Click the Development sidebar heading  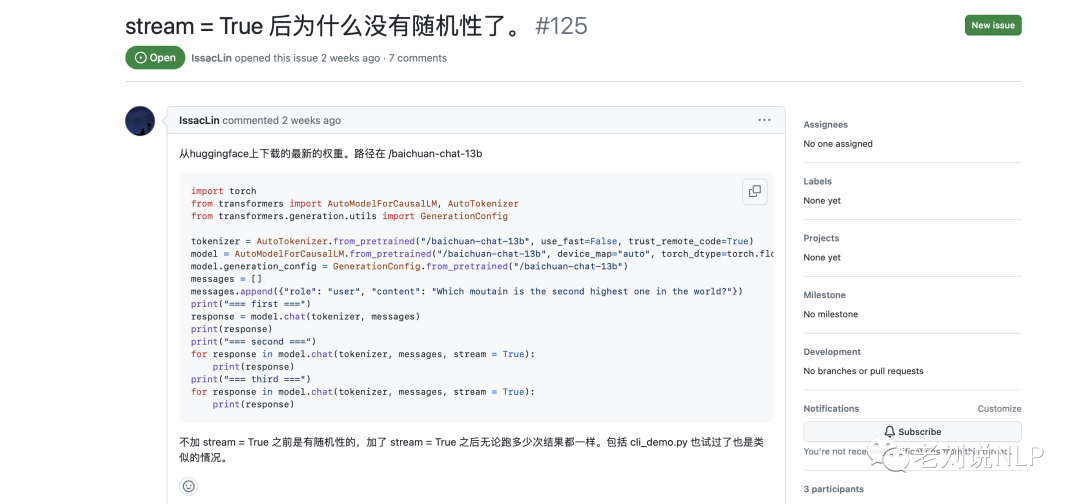pyautogui.click(x=832, y=352)
